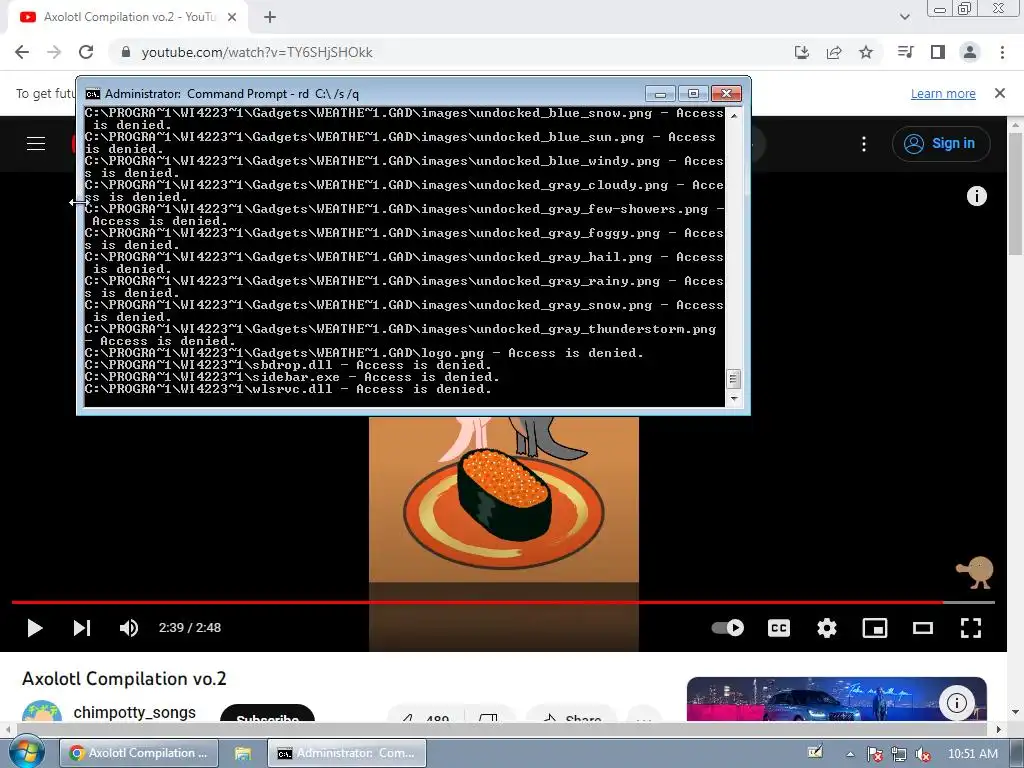Open Windows Explorer from taskbar
Viewport: 1024px width, 768px height.
tap(243, 753)
